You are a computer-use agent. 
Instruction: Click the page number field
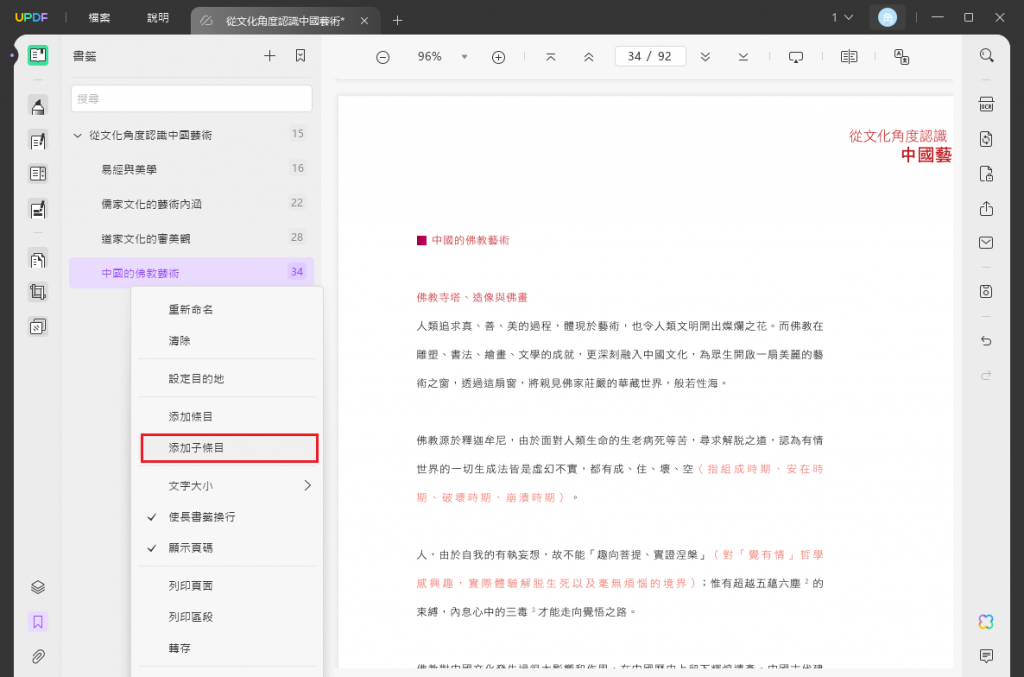[x=649, y=57]
